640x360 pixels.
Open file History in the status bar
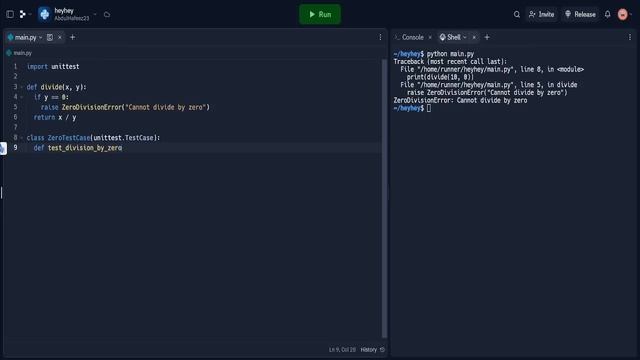click(x=372, y=350)
